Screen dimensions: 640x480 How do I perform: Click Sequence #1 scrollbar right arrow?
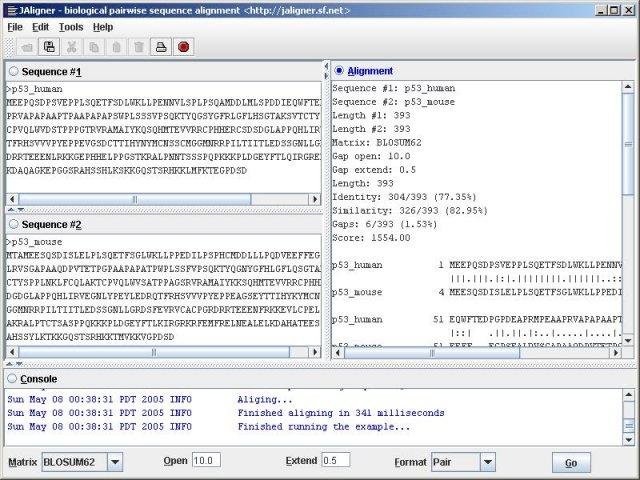point(315,199)
